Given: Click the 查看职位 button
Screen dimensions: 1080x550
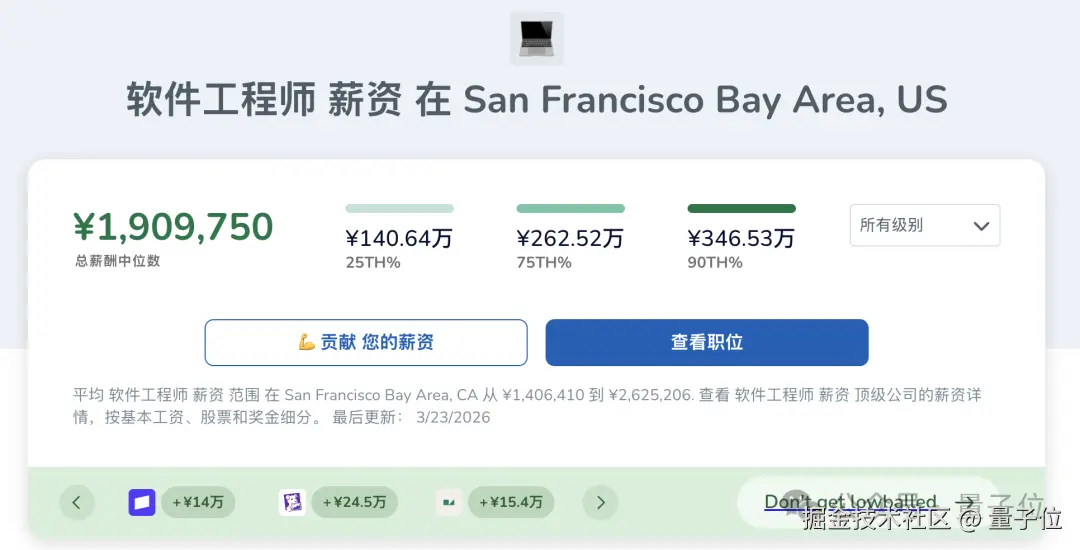Looking at the screenshot, I should [x=706, y=343].
